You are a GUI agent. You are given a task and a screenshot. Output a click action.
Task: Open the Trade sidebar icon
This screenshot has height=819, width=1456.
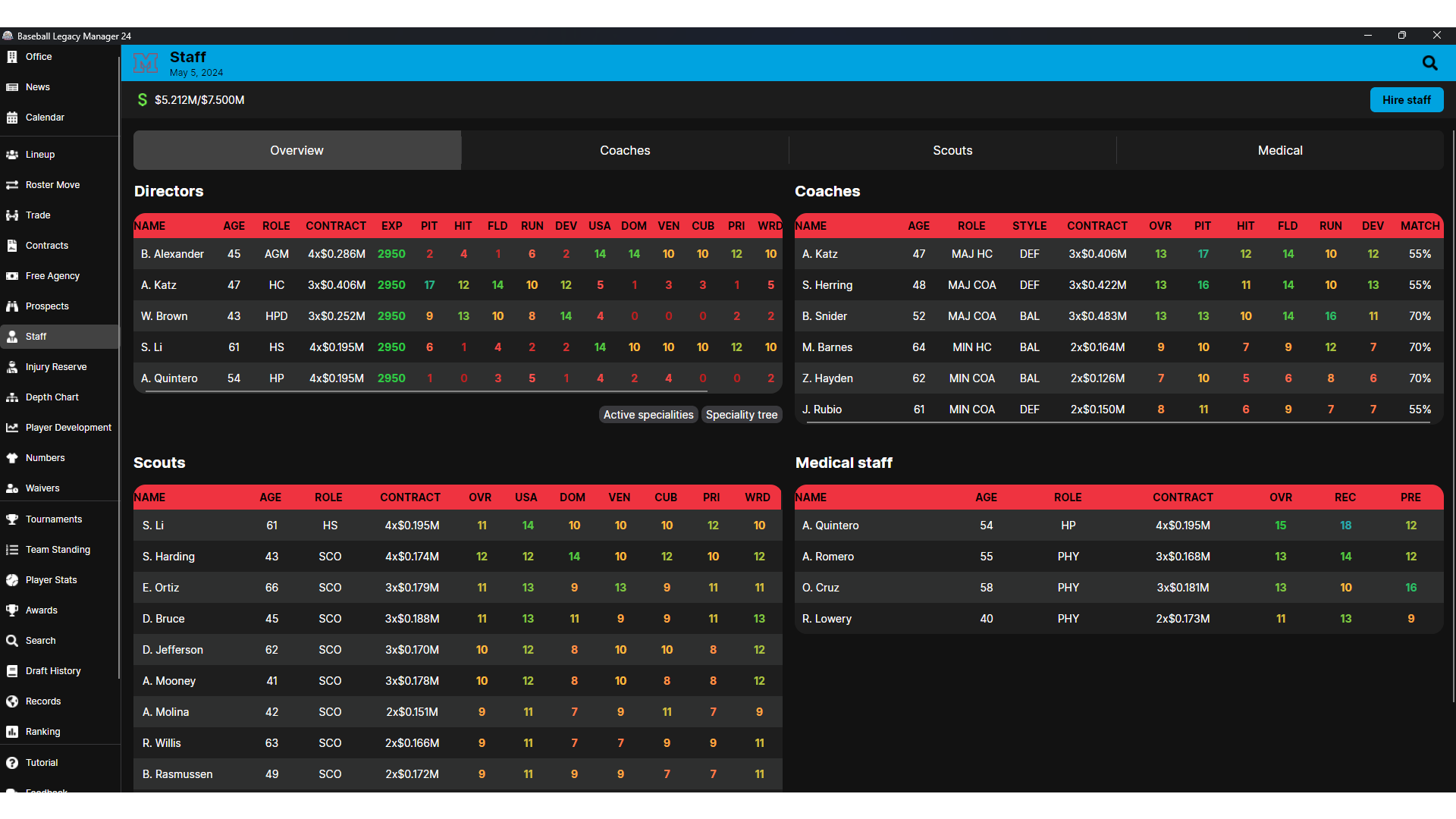coord(12,215)
